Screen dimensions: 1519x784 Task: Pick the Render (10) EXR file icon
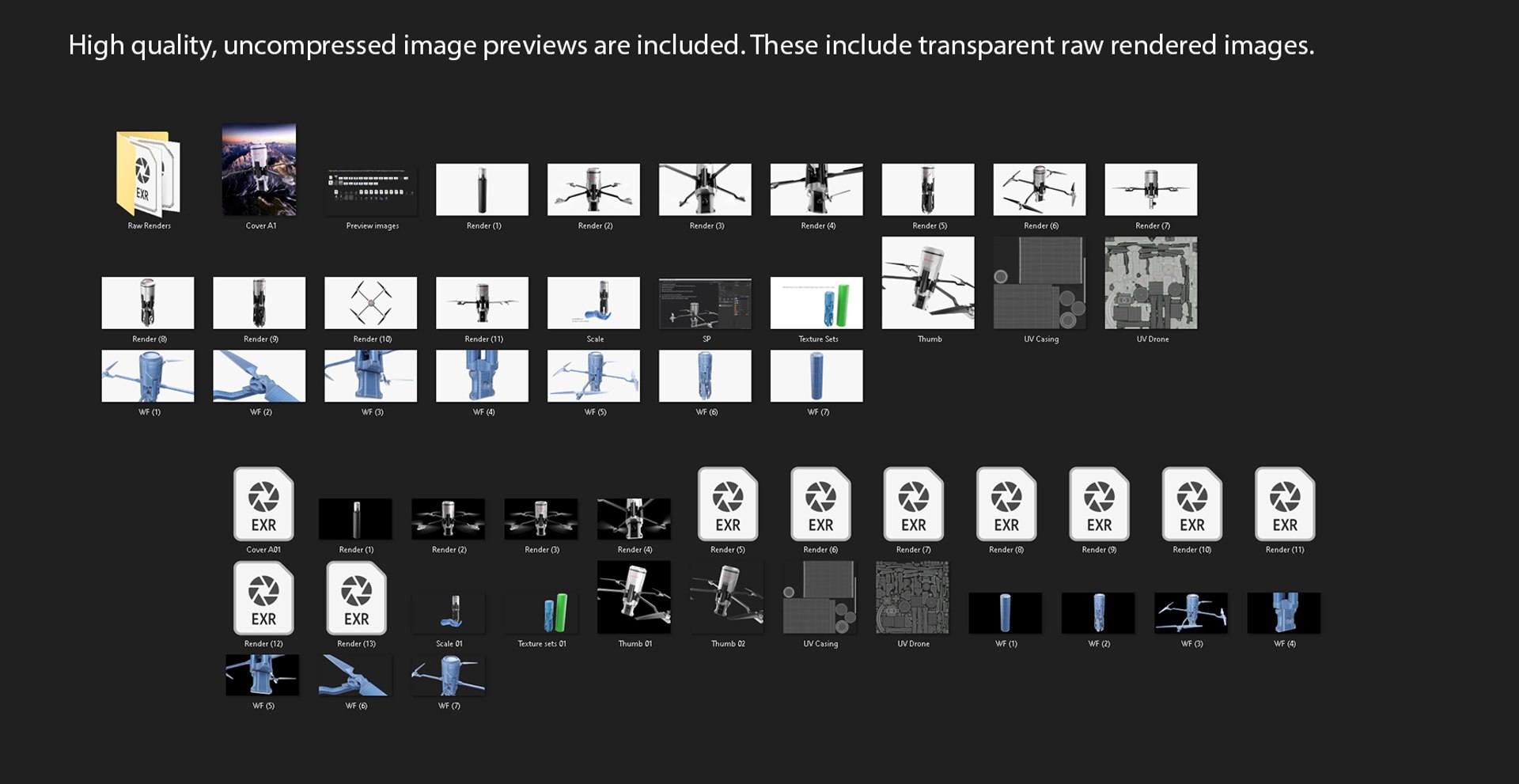[x=1192, y=504]
